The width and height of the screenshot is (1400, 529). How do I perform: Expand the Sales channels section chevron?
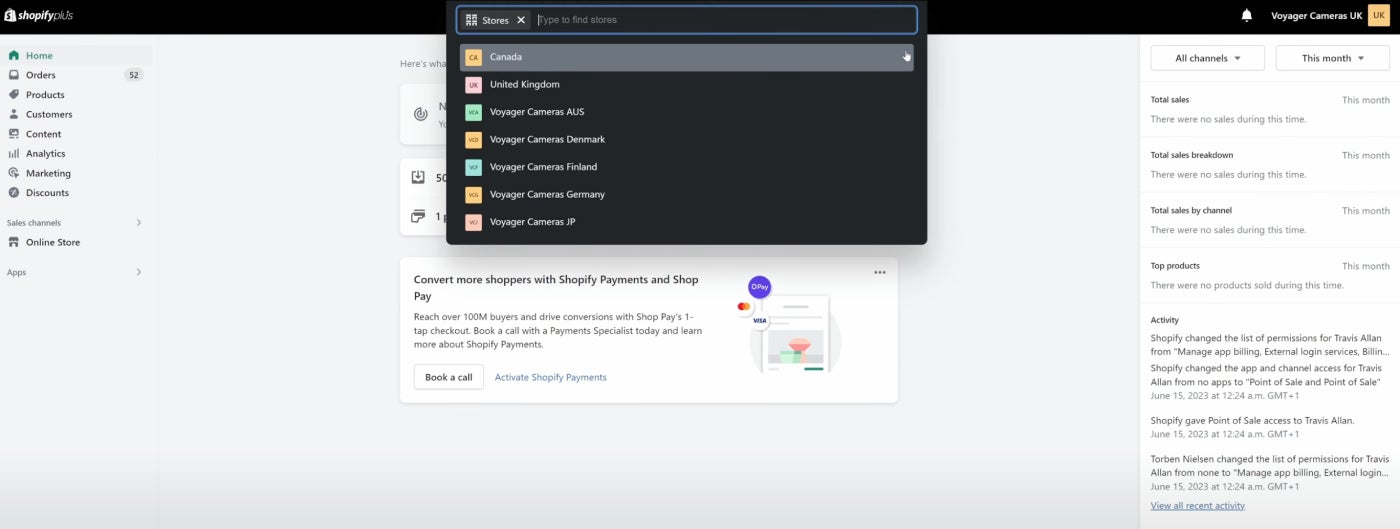[139, 223]
